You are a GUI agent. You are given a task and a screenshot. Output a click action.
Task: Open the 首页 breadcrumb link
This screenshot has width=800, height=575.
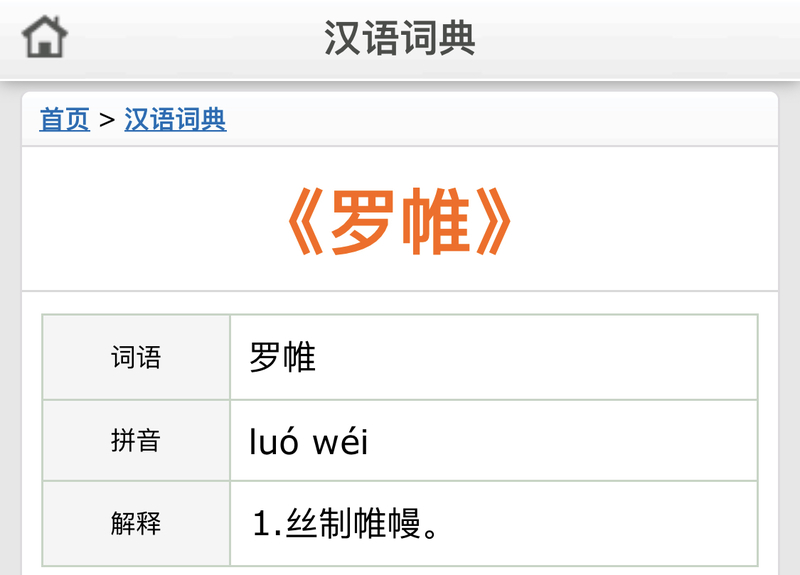tap(64, 120)
